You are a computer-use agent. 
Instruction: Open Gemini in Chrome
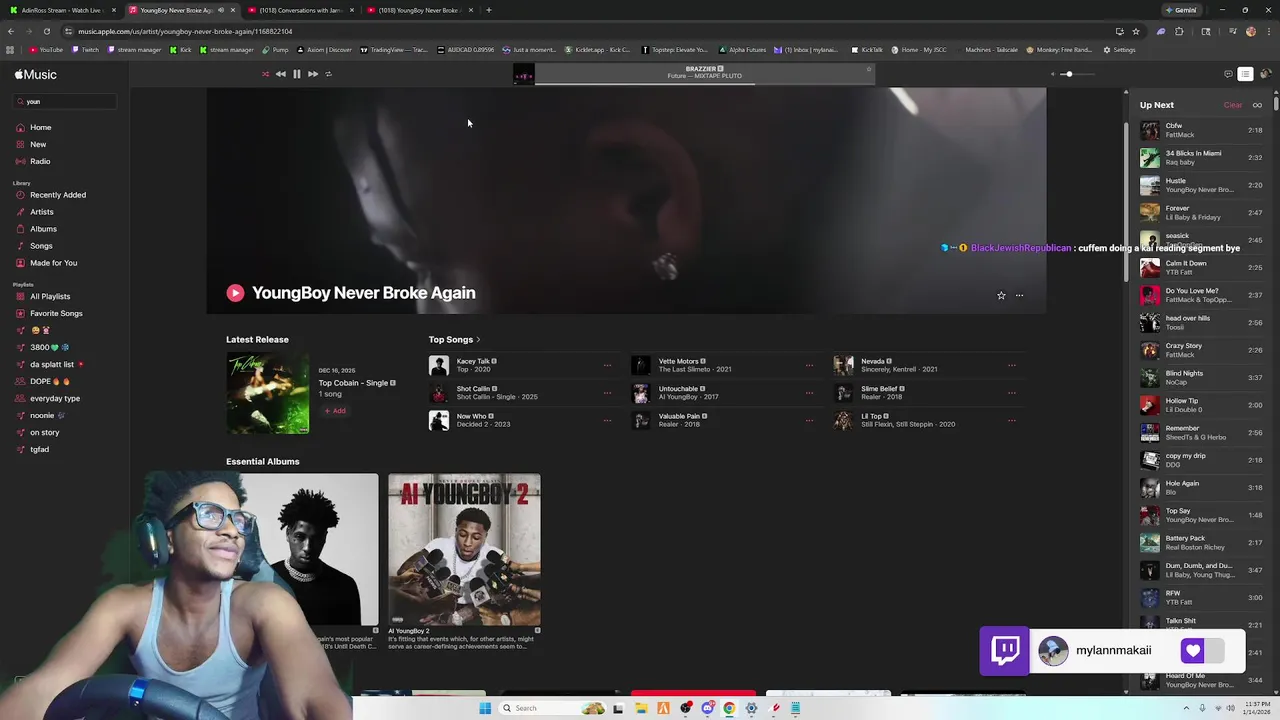click(x=1181, y=10)
